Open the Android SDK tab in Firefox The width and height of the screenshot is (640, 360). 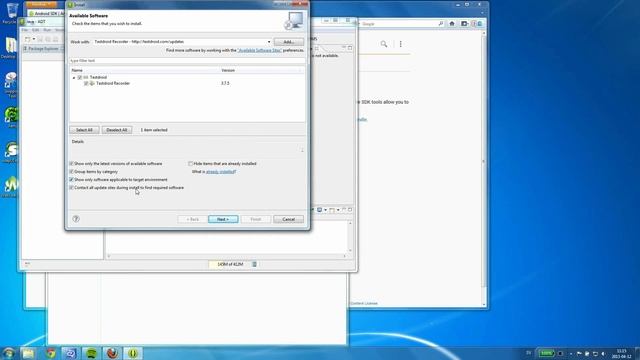47,13
